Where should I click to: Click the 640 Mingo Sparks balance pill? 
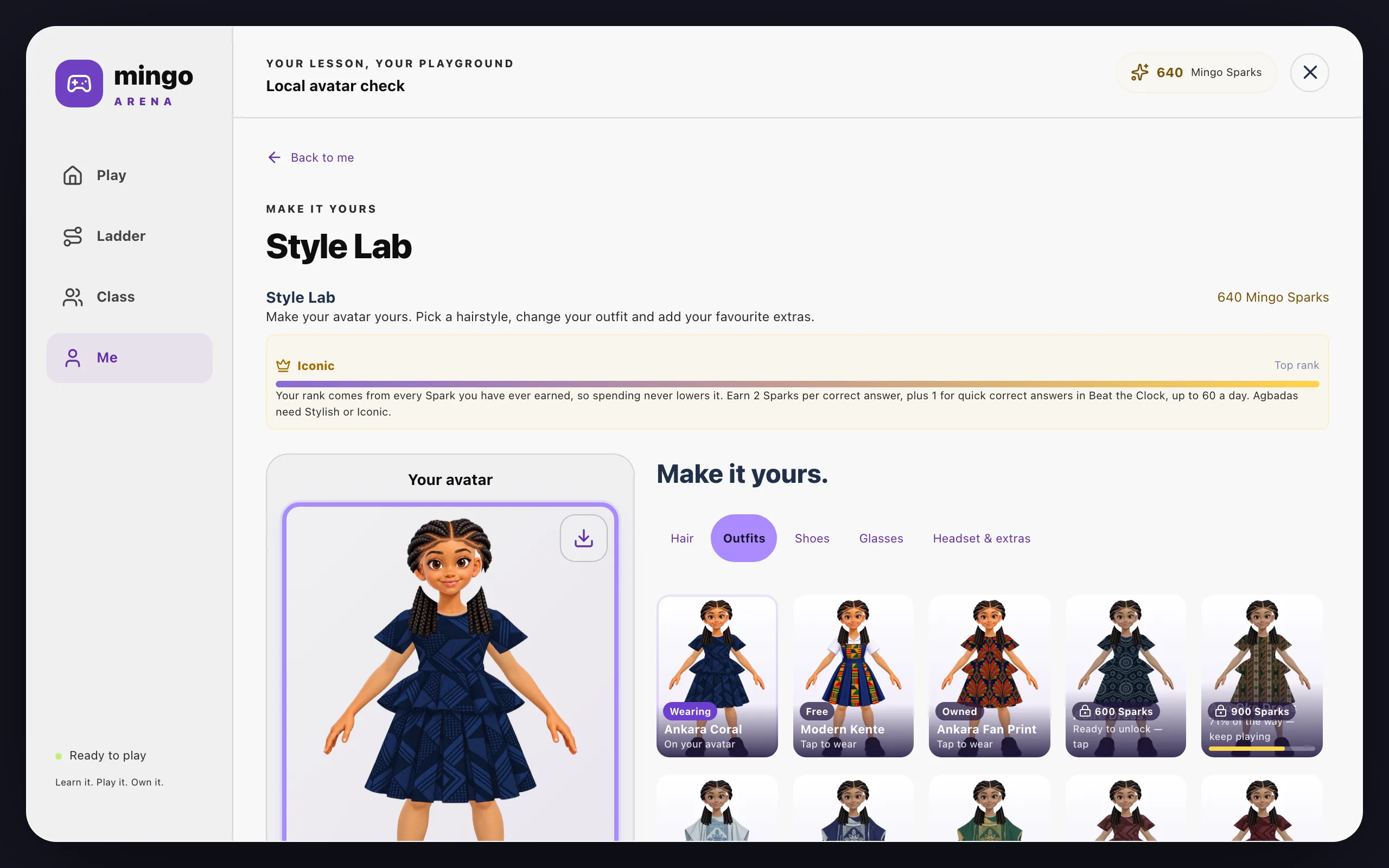(1196, 72)
